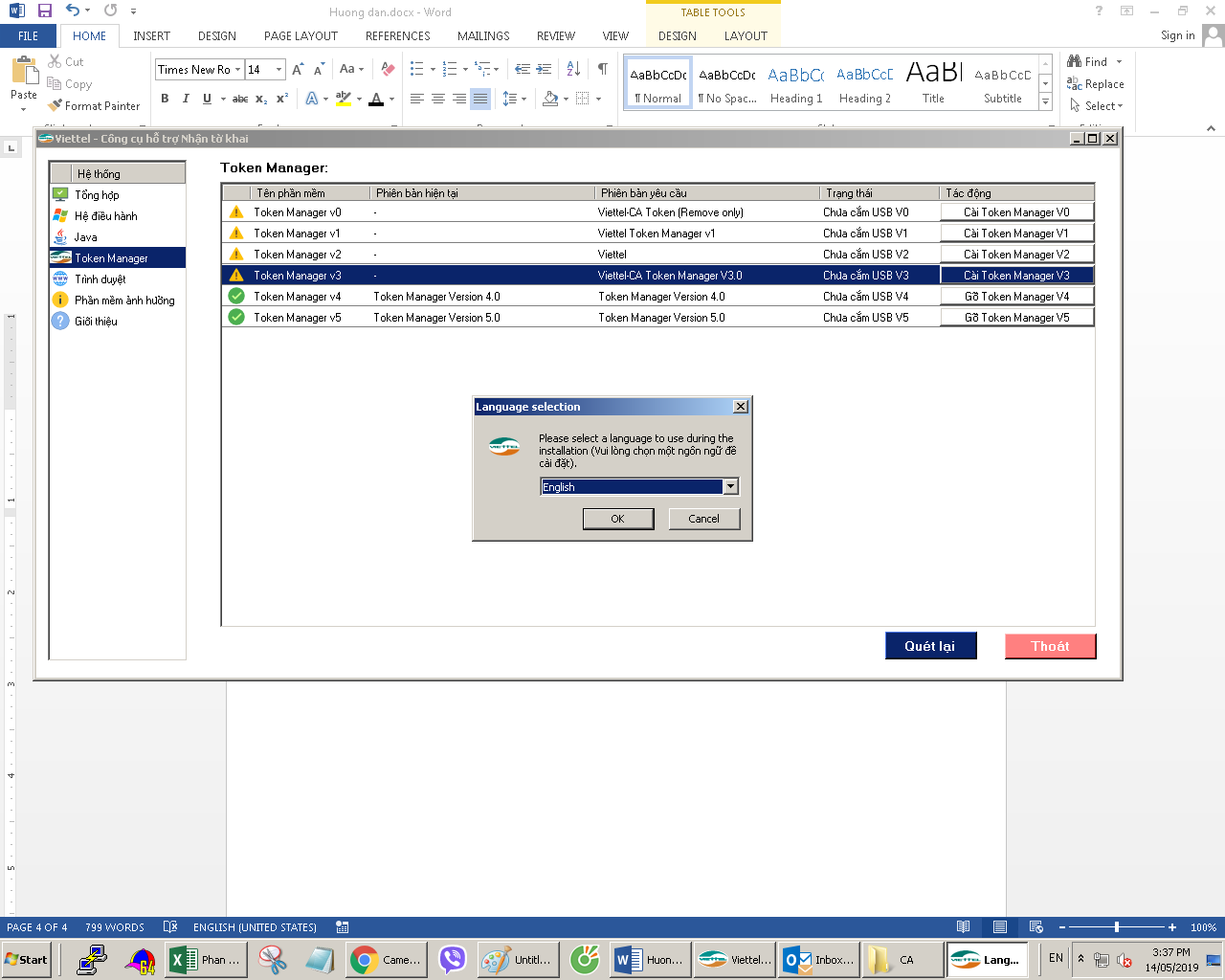Click Cancel in Language selection dialog
Screen dimensions: 1225x980
pos(704,519)
